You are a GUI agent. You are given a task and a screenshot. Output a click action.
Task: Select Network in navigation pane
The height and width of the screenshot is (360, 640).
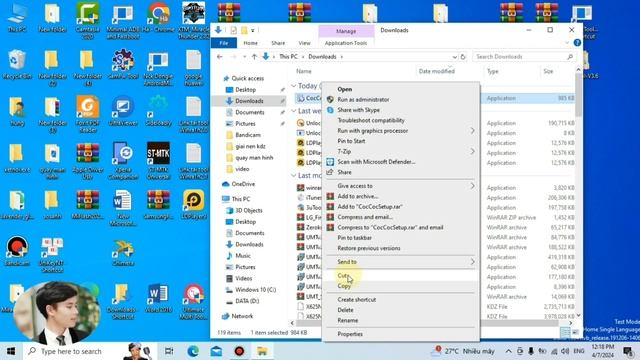coord(242,316)
